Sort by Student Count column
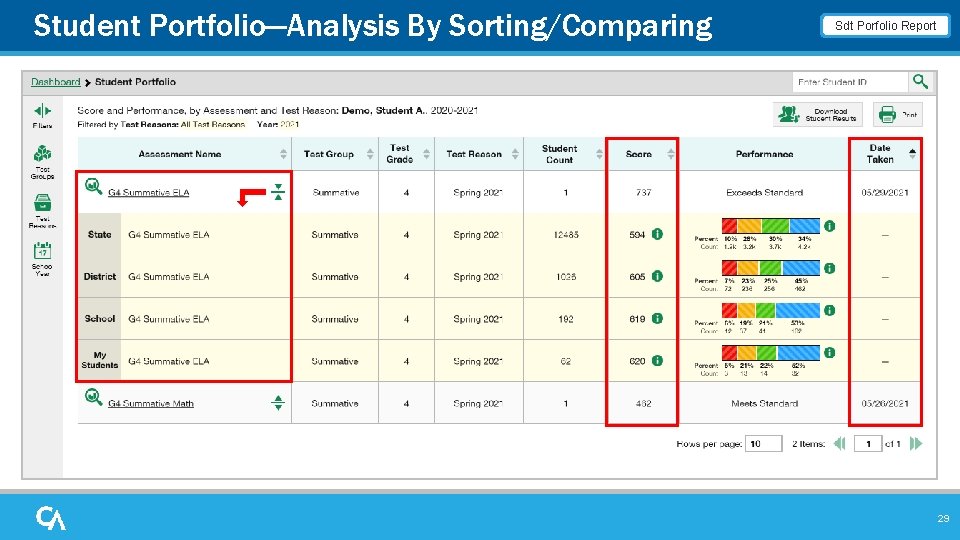 click(599, 154)
